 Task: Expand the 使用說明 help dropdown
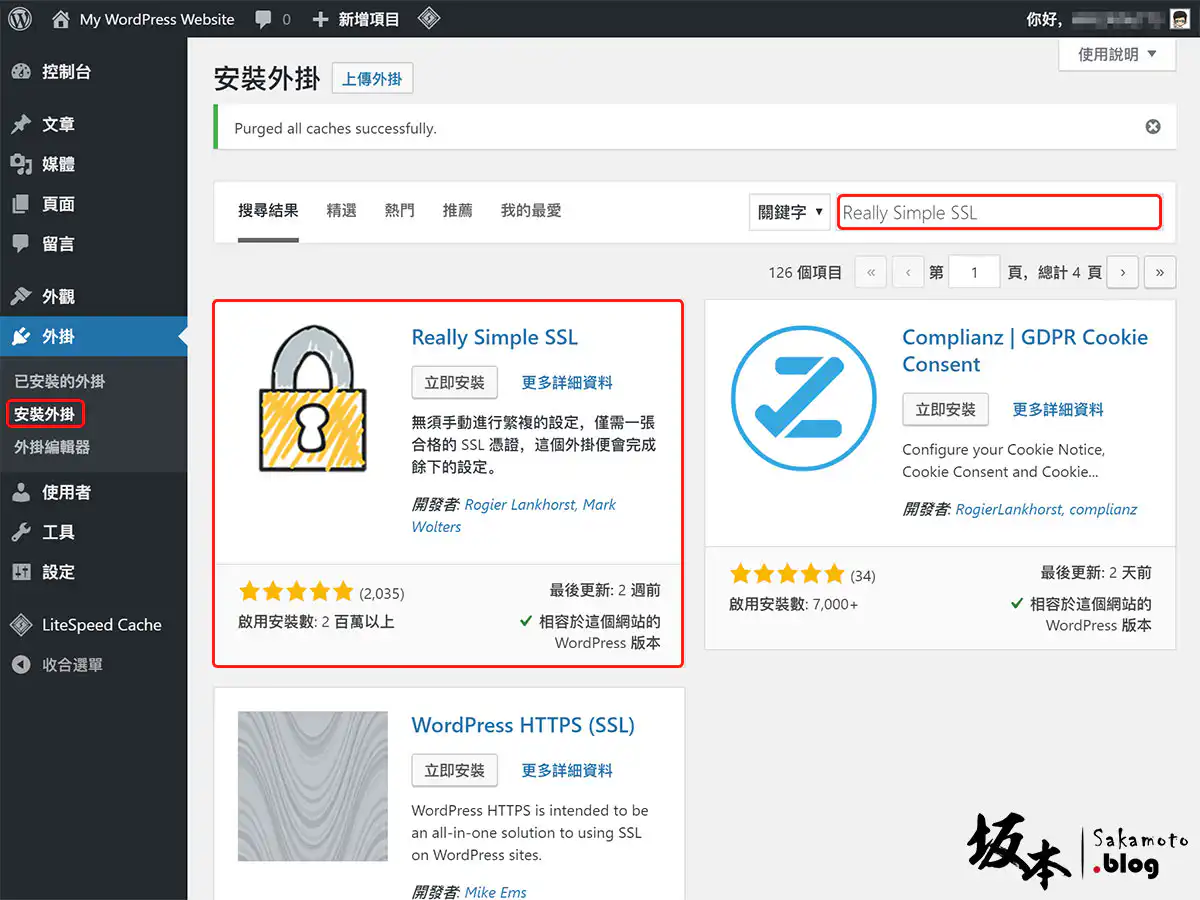tap(1116, 55)
